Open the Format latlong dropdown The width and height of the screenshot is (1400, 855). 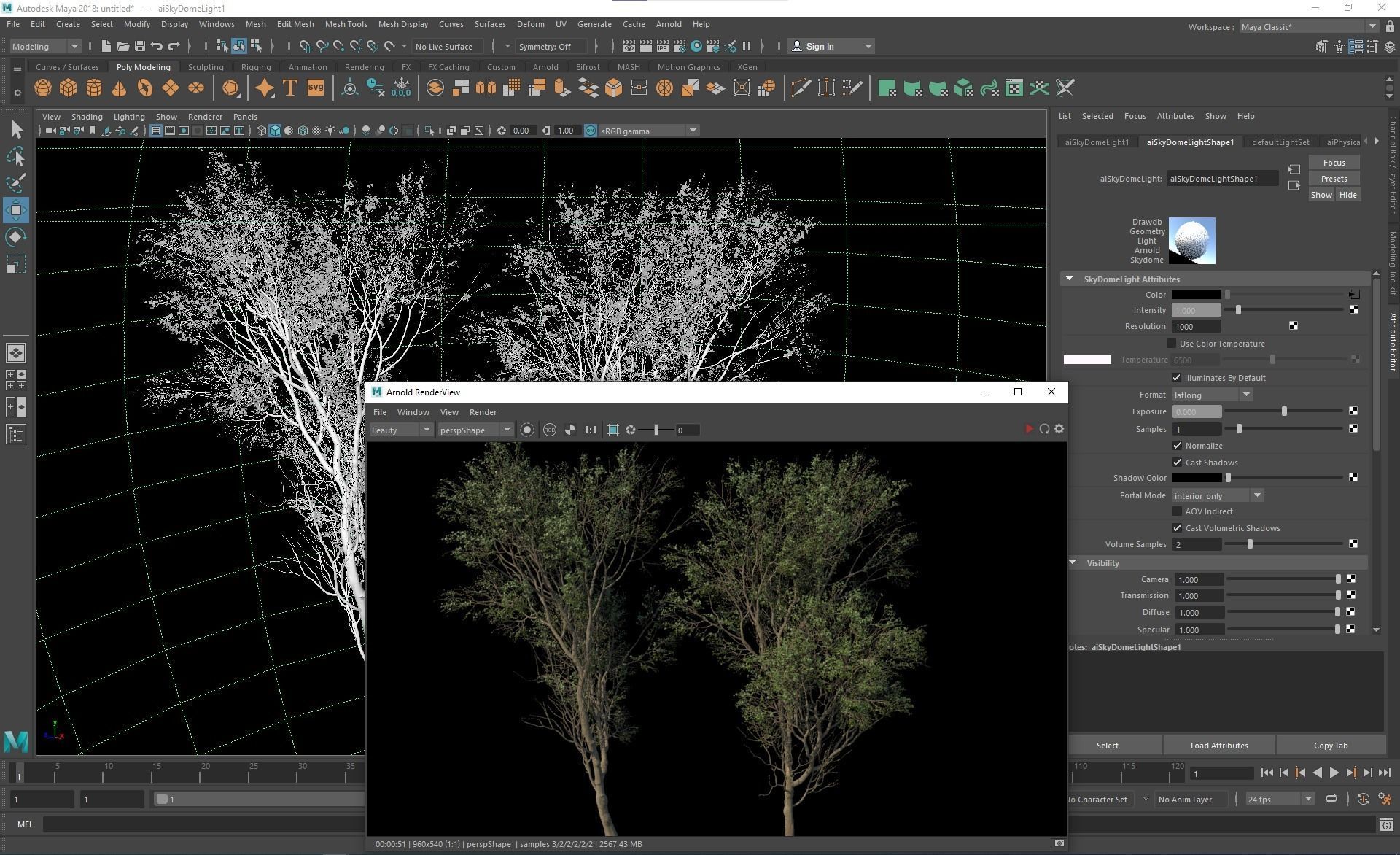(x=1213, y=395)
